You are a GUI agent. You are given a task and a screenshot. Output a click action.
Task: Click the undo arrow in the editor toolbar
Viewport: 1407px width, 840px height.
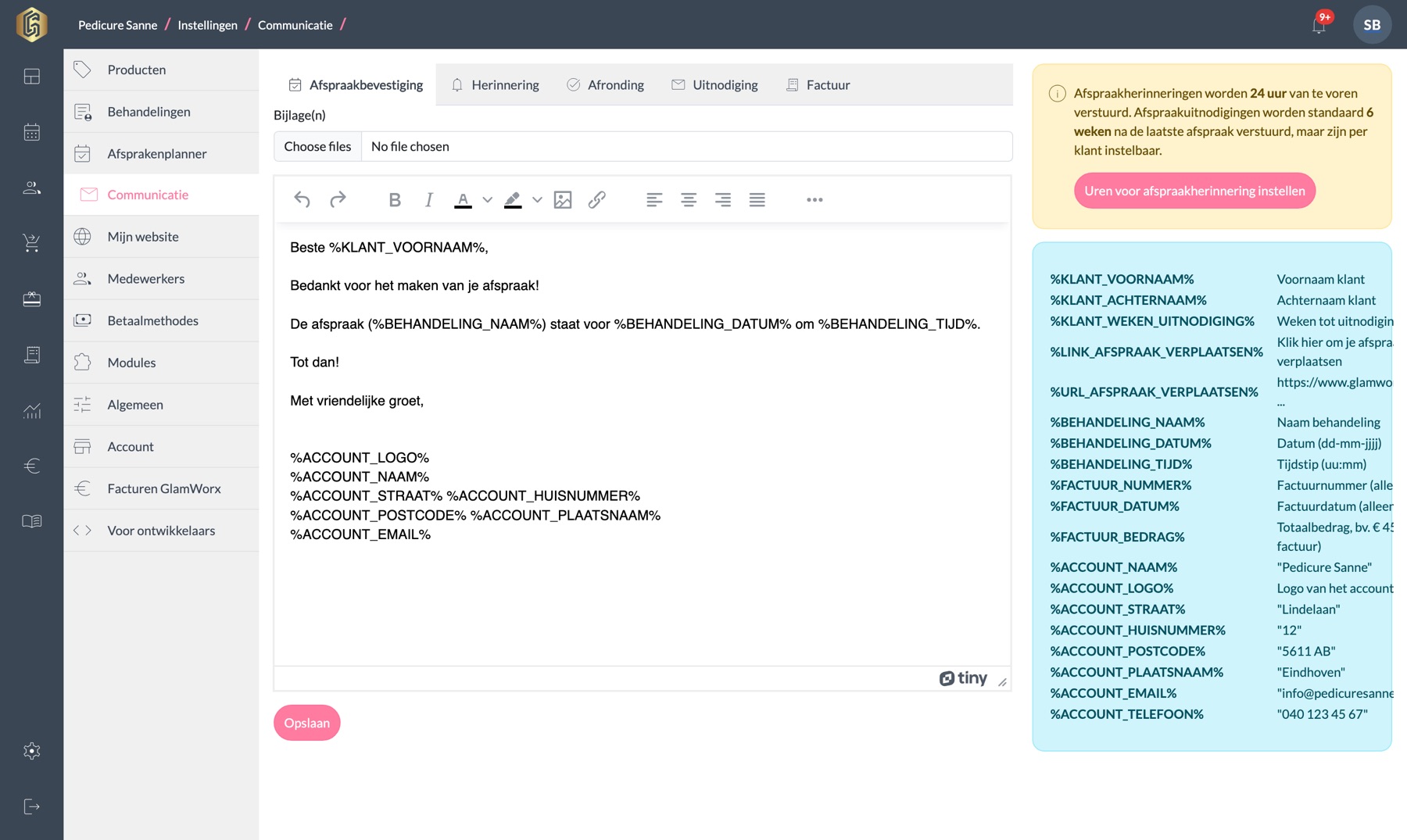coord(302,200)
